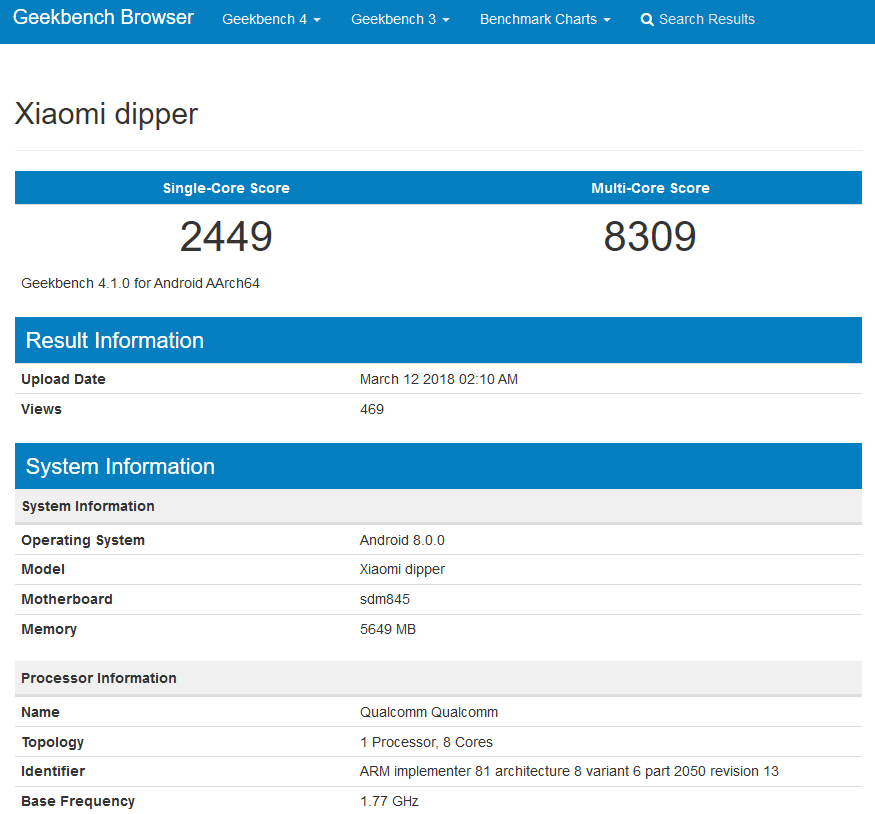The height and width of the screenshot is (814, 875).
Task: Click the Operating System row label
Action: pyautogui.click(x=83, y=541)
